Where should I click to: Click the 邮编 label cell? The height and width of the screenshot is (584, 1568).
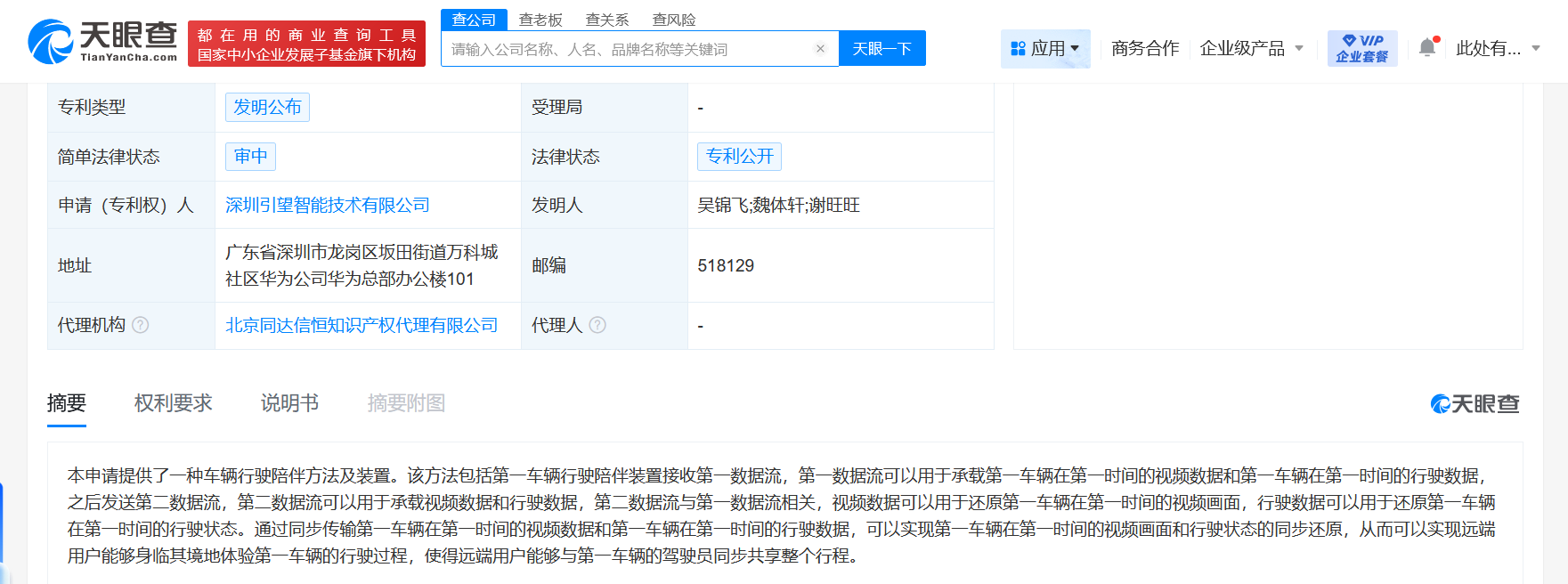(605, 265)
